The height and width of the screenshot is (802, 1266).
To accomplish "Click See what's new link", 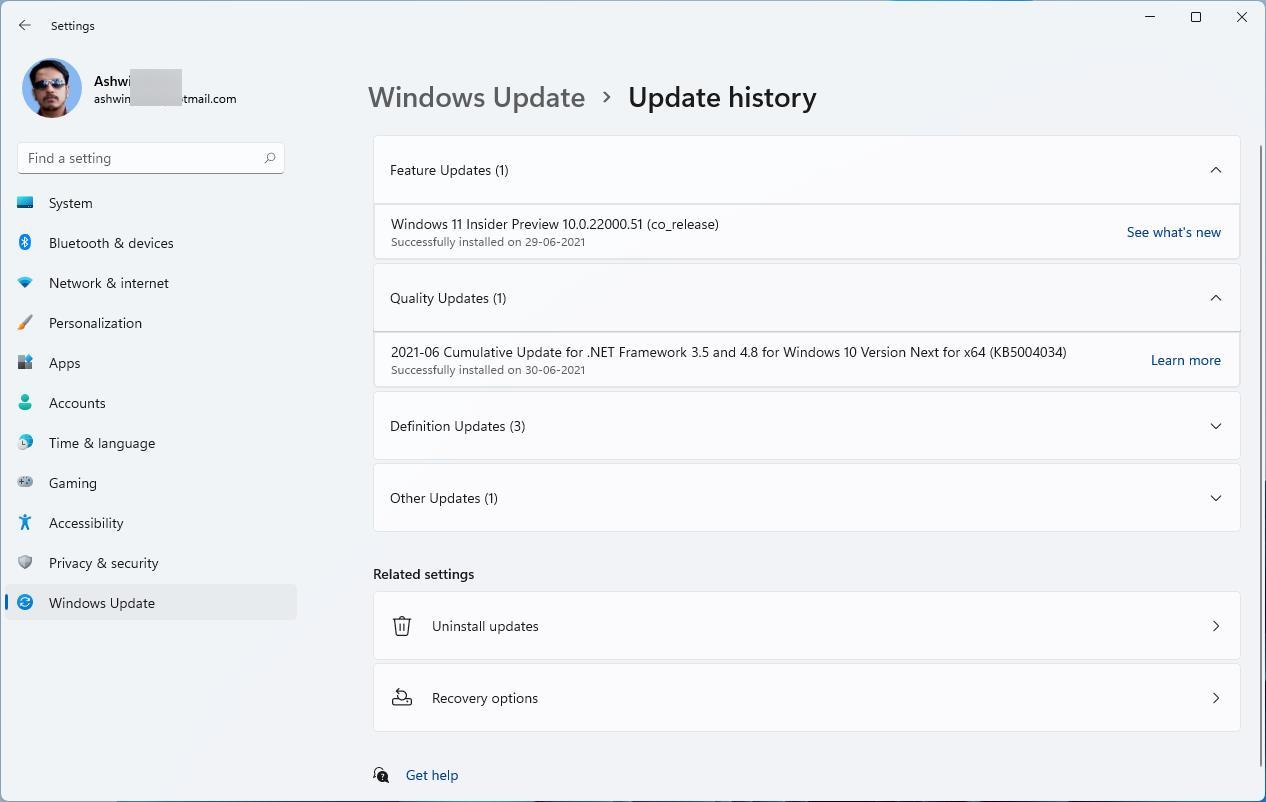I will [1173, 232].
